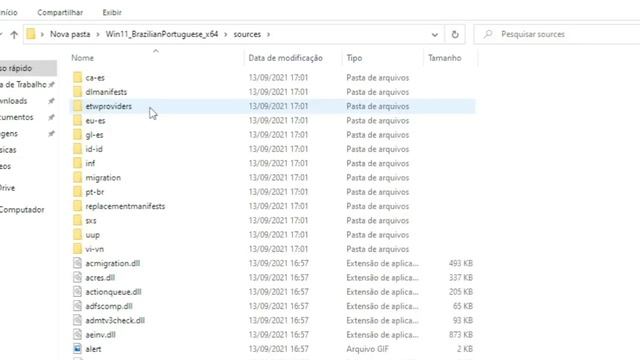Click the etwproviders folder name

click(109, 106)
